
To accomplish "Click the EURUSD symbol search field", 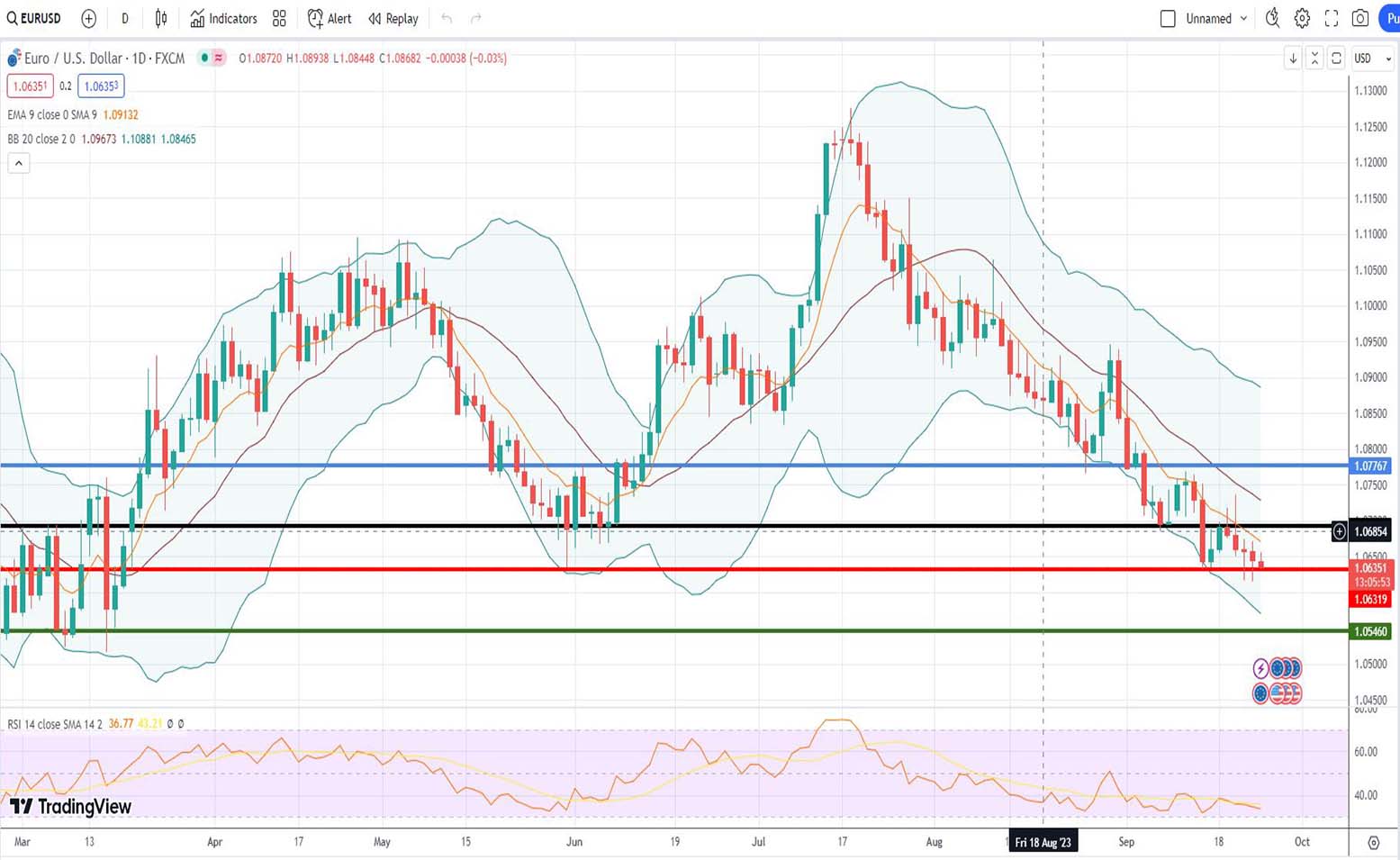I will click(x=34, y=18).
